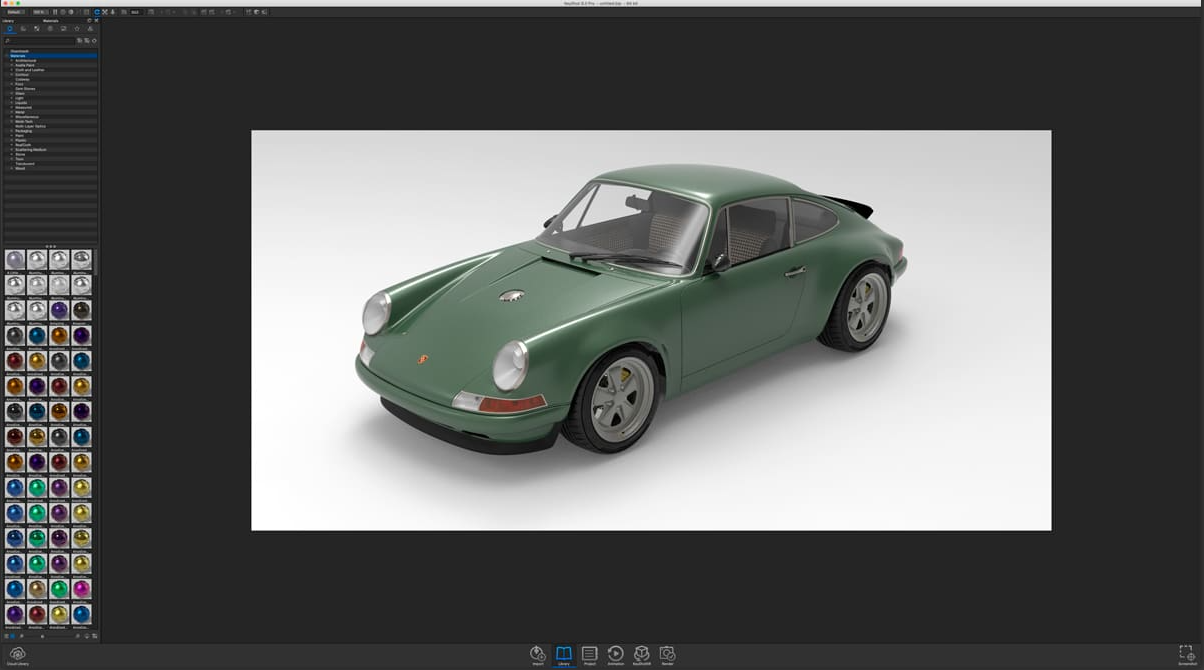Click the material search field
Screen dimensions: 1204x670
40,41
